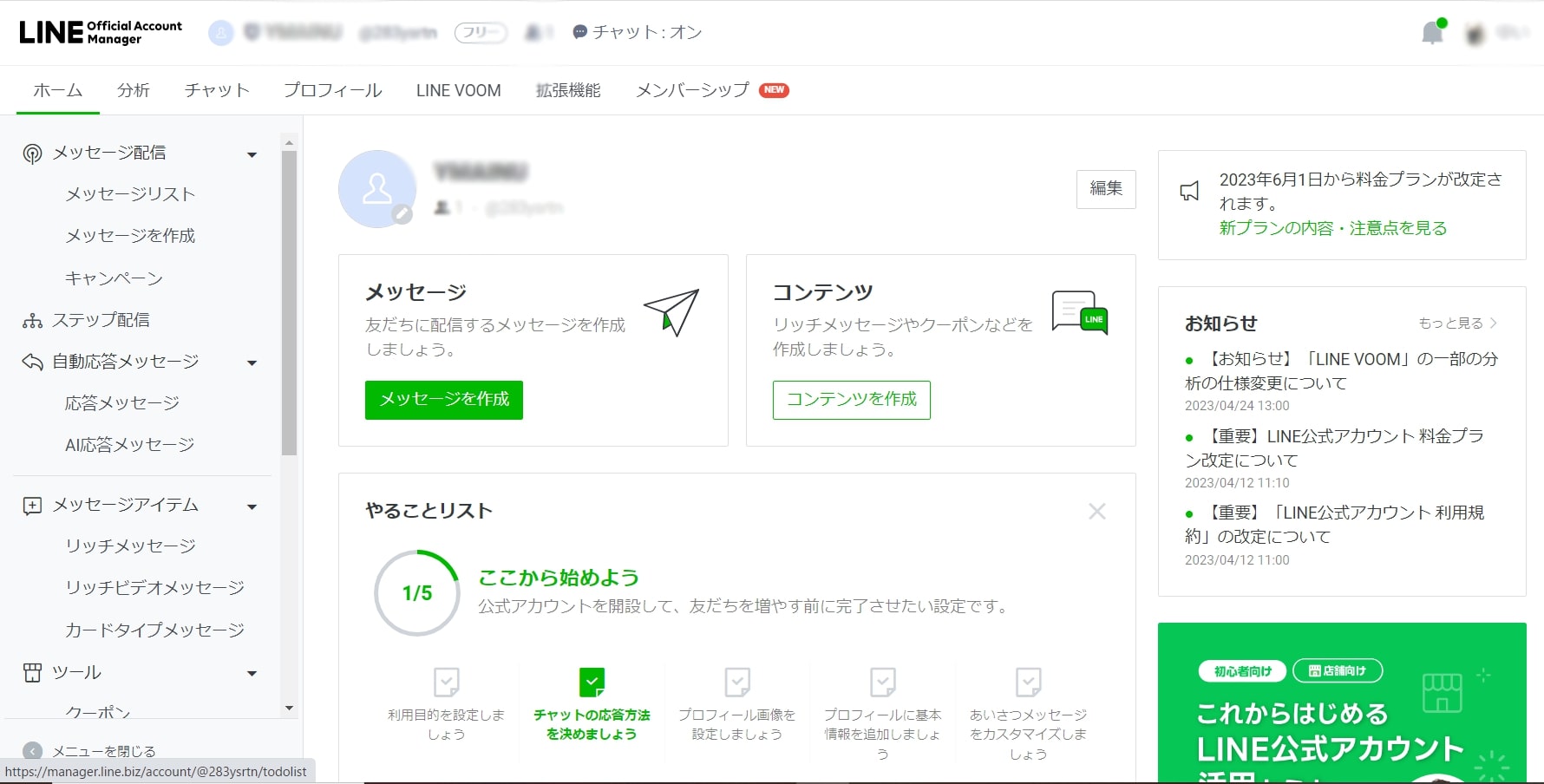Viewport: 1544px width, 784px height.
Task: Click the pencil icon on the profile picture
Action: click(x=402, y=214)
